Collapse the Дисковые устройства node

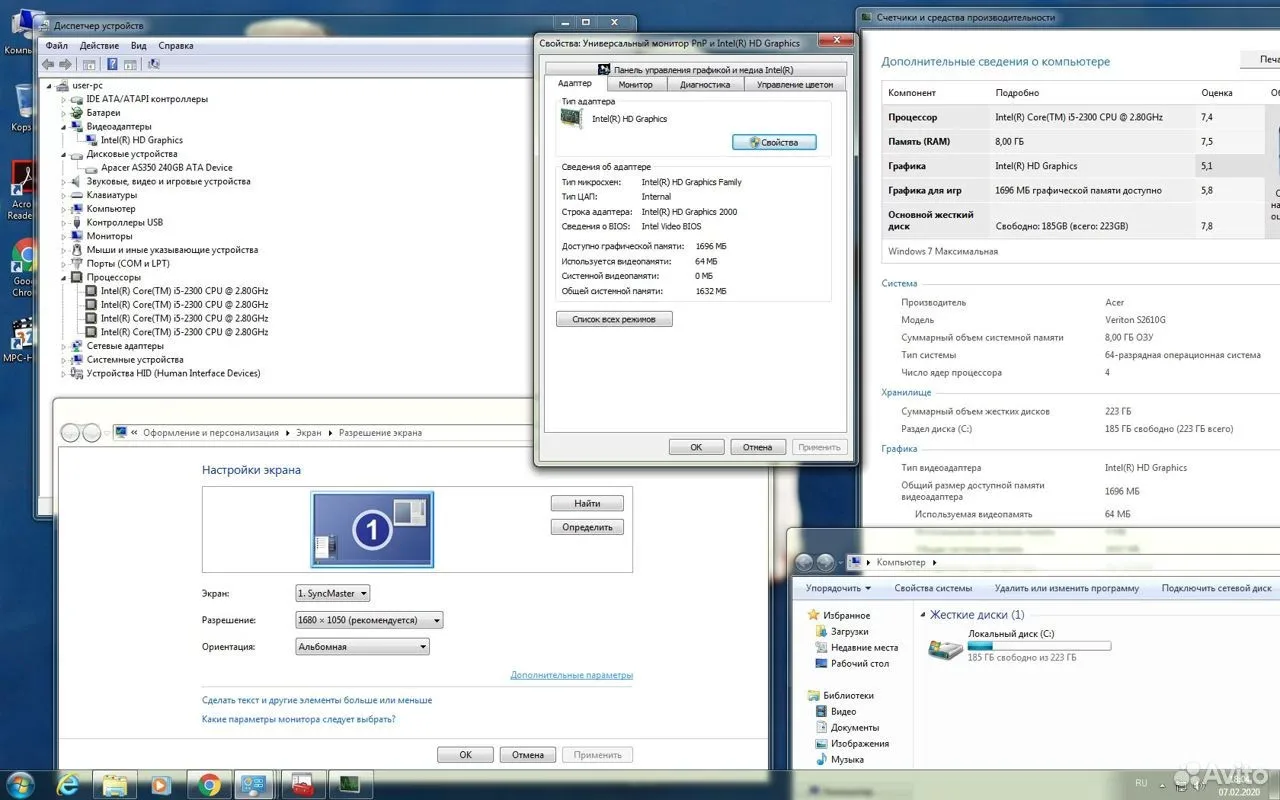64,154
